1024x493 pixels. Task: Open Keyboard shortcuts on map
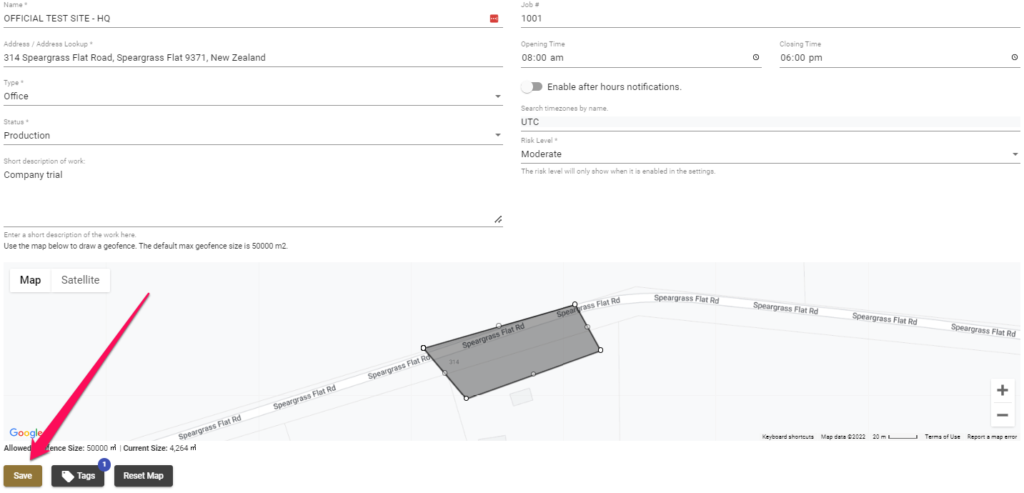click(x=788, y=436)
